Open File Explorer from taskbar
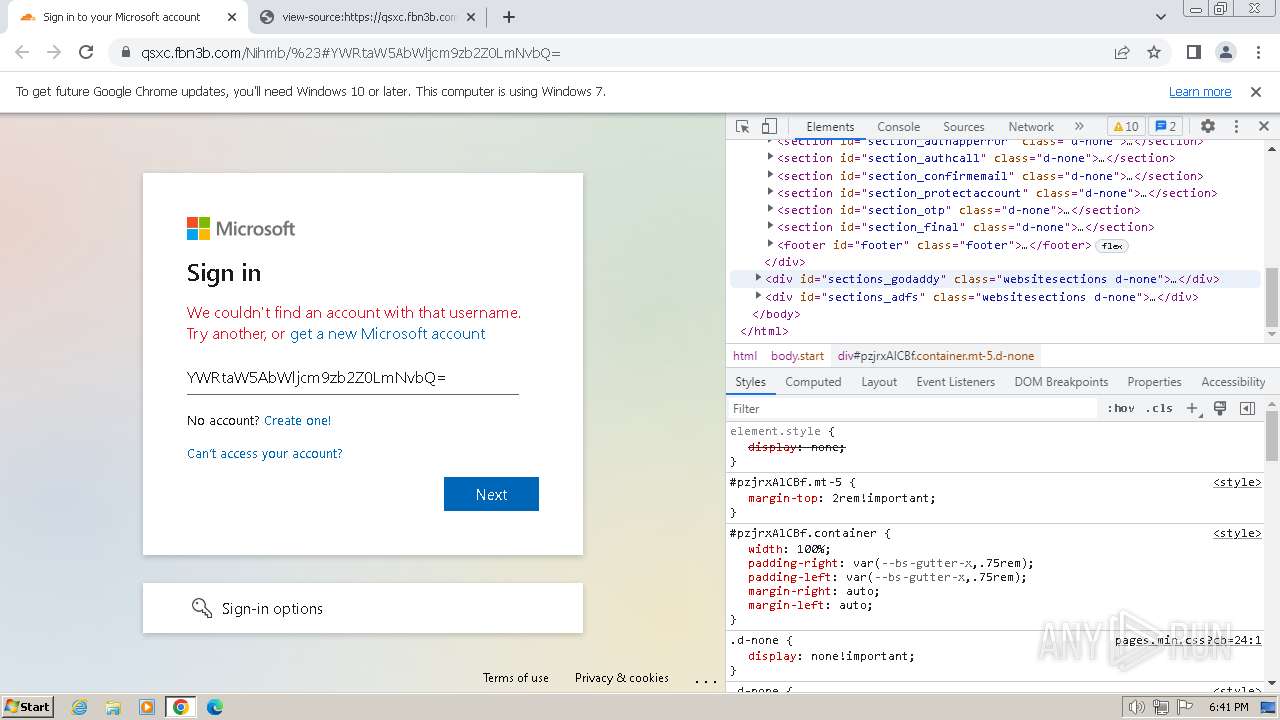Viewport: 1280px width, 720px height. pos(113,707)
